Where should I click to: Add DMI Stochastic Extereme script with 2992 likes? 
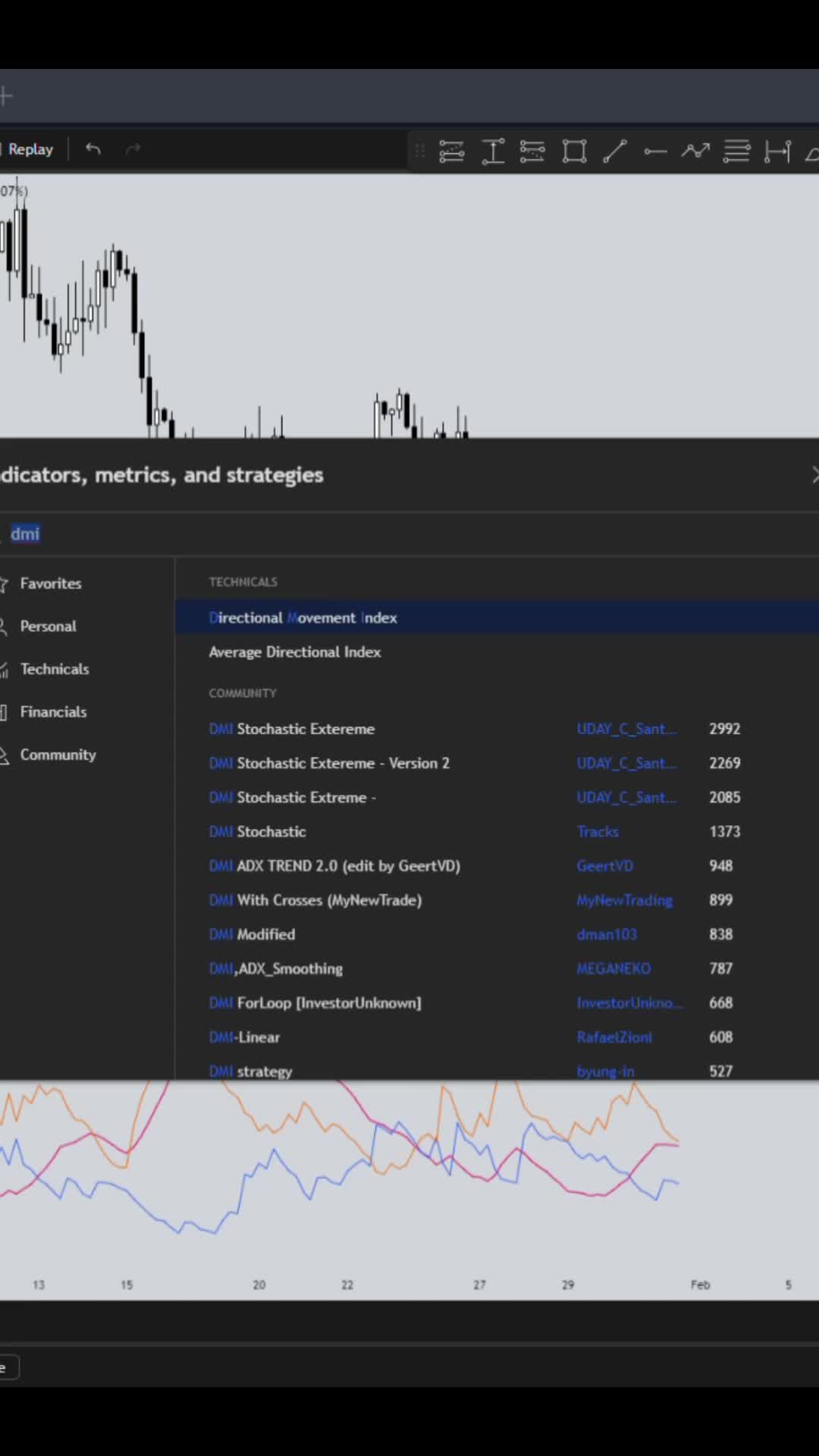[497, 729]
